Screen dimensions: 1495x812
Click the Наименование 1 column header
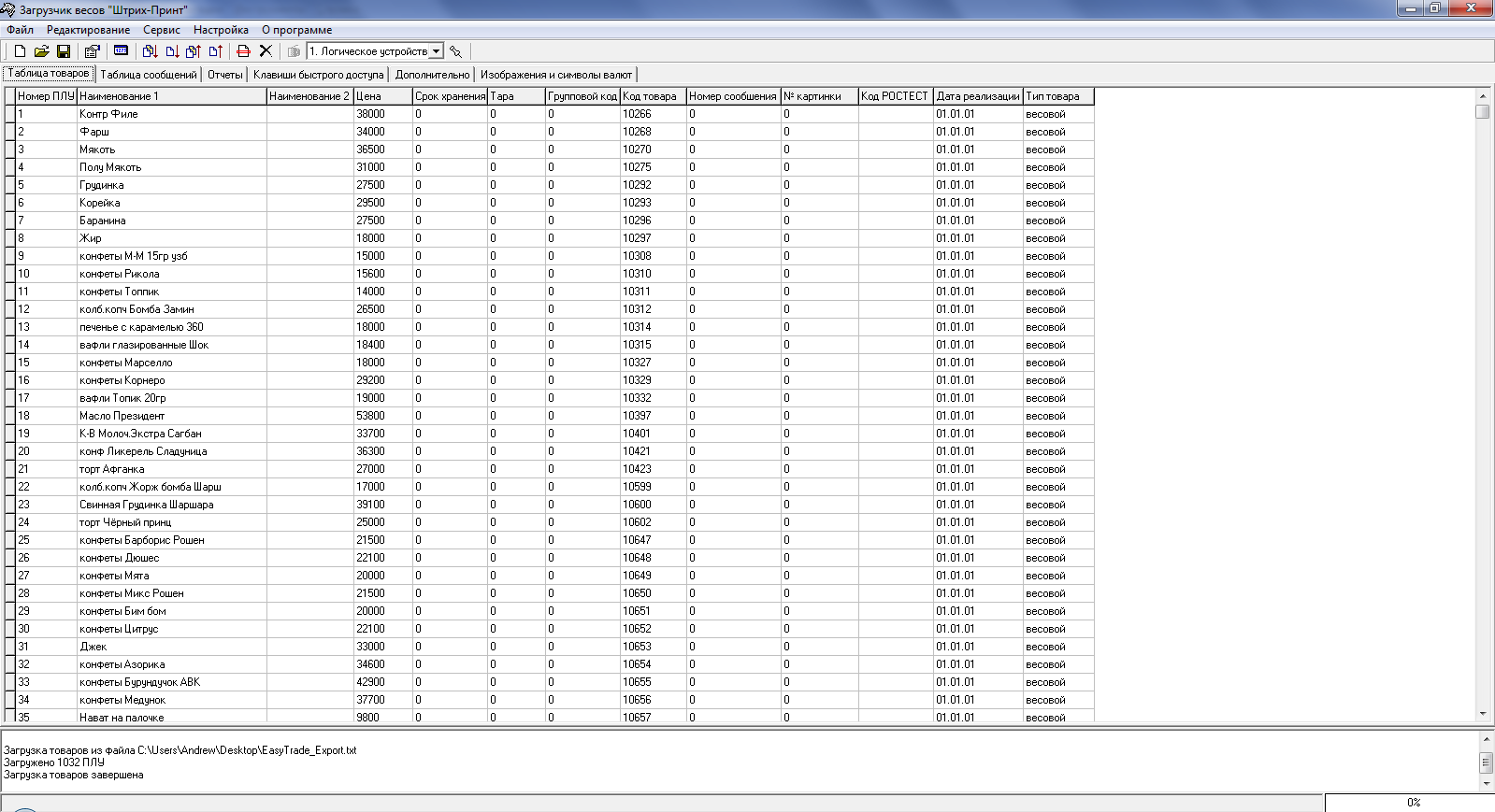(172, 96)
